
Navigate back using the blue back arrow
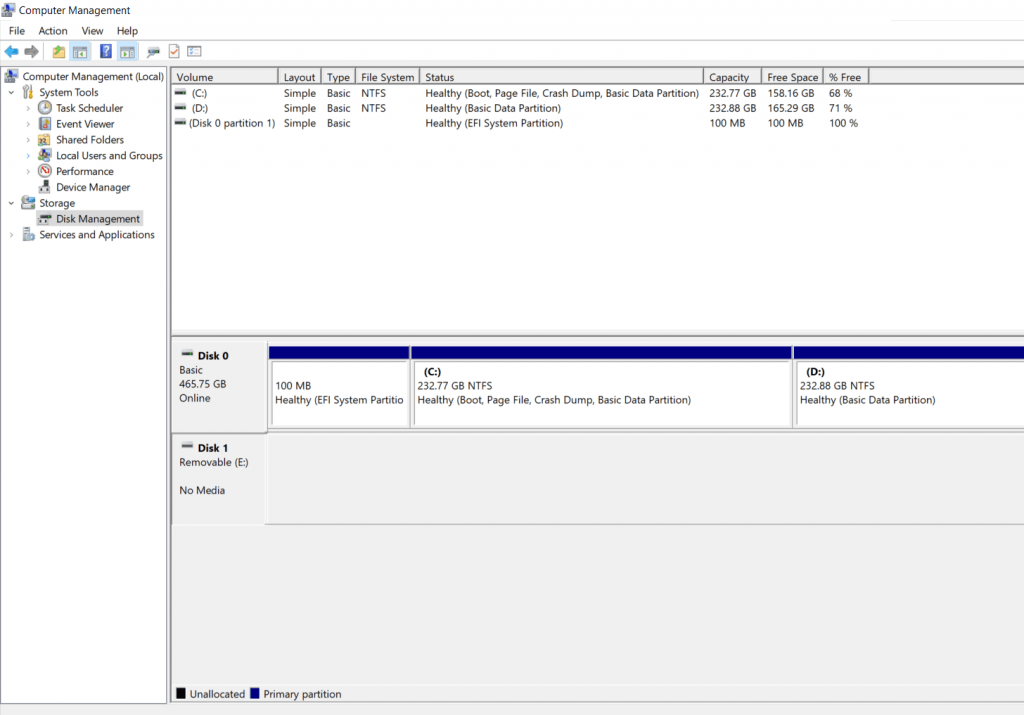pyautogui.click(x=11, y=51)
